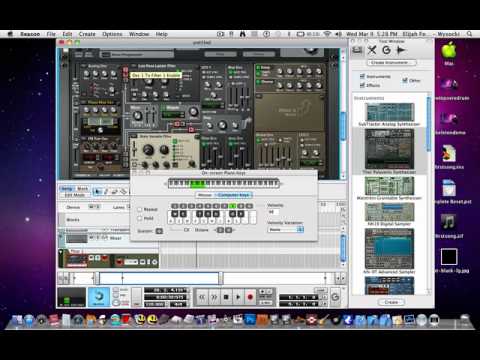Viewport: 480px width, 360px height.
Task: Switch sequencer to Song view
Action: (67, 189)
